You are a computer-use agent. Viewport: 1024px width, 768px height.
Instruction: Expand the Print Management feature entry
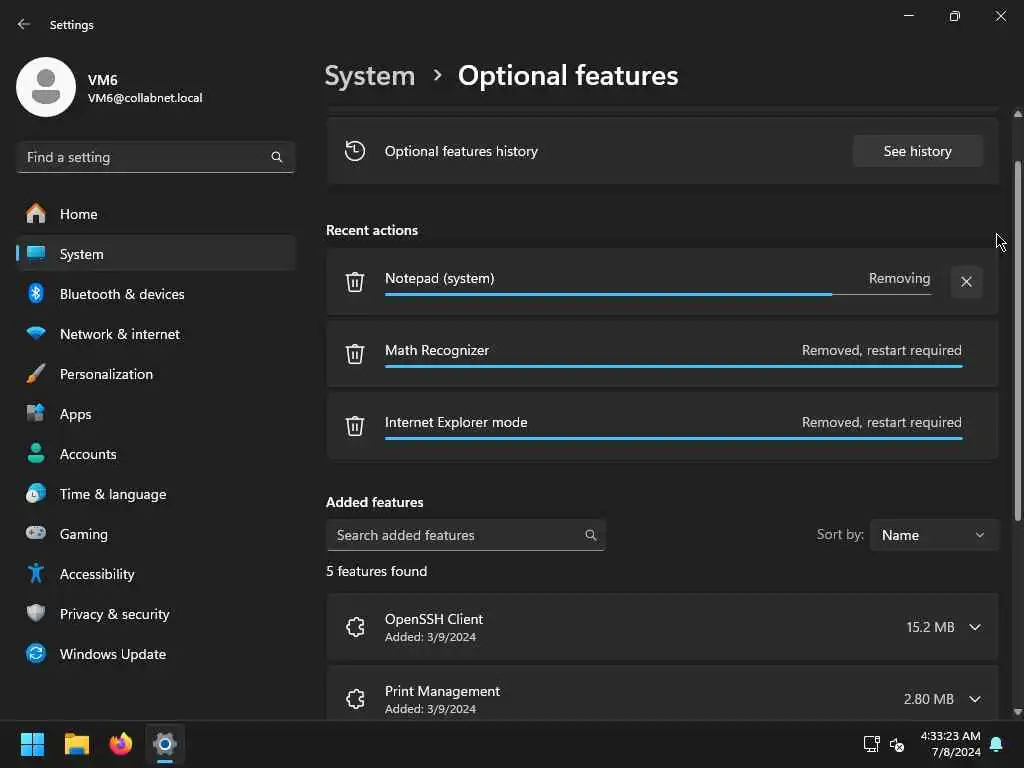(x=975, y=699)
